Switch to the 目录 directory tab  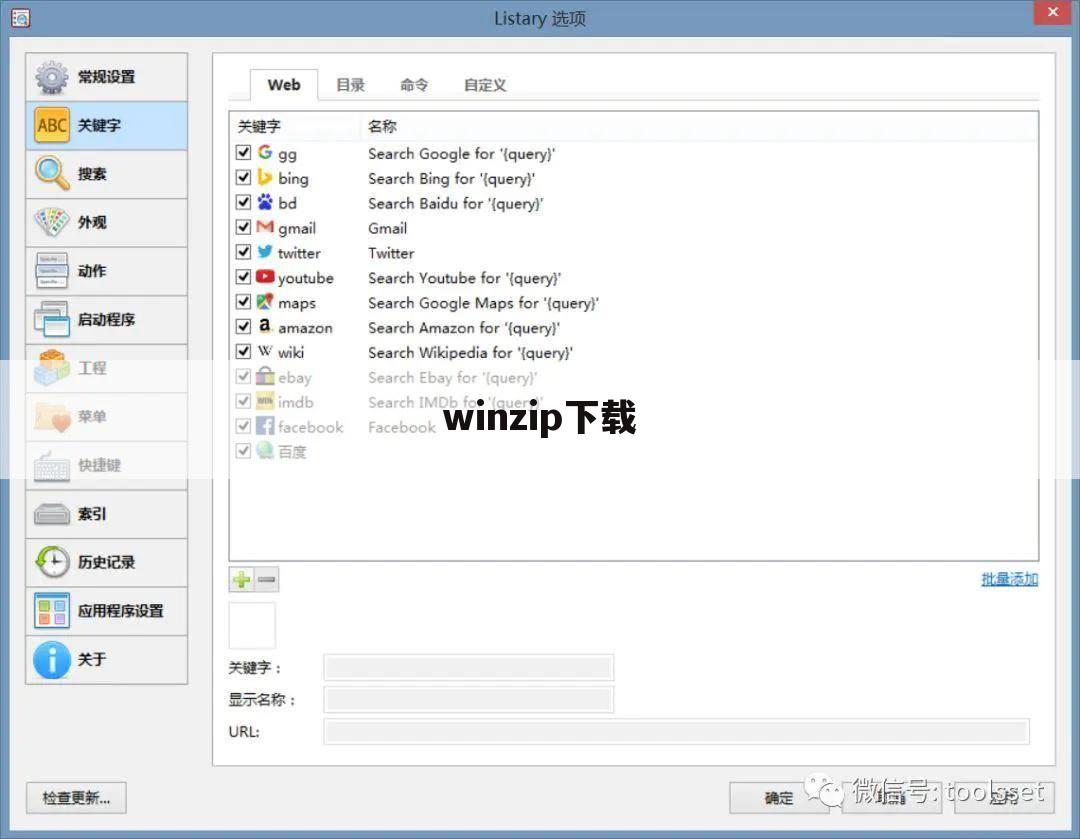[351, 85]
